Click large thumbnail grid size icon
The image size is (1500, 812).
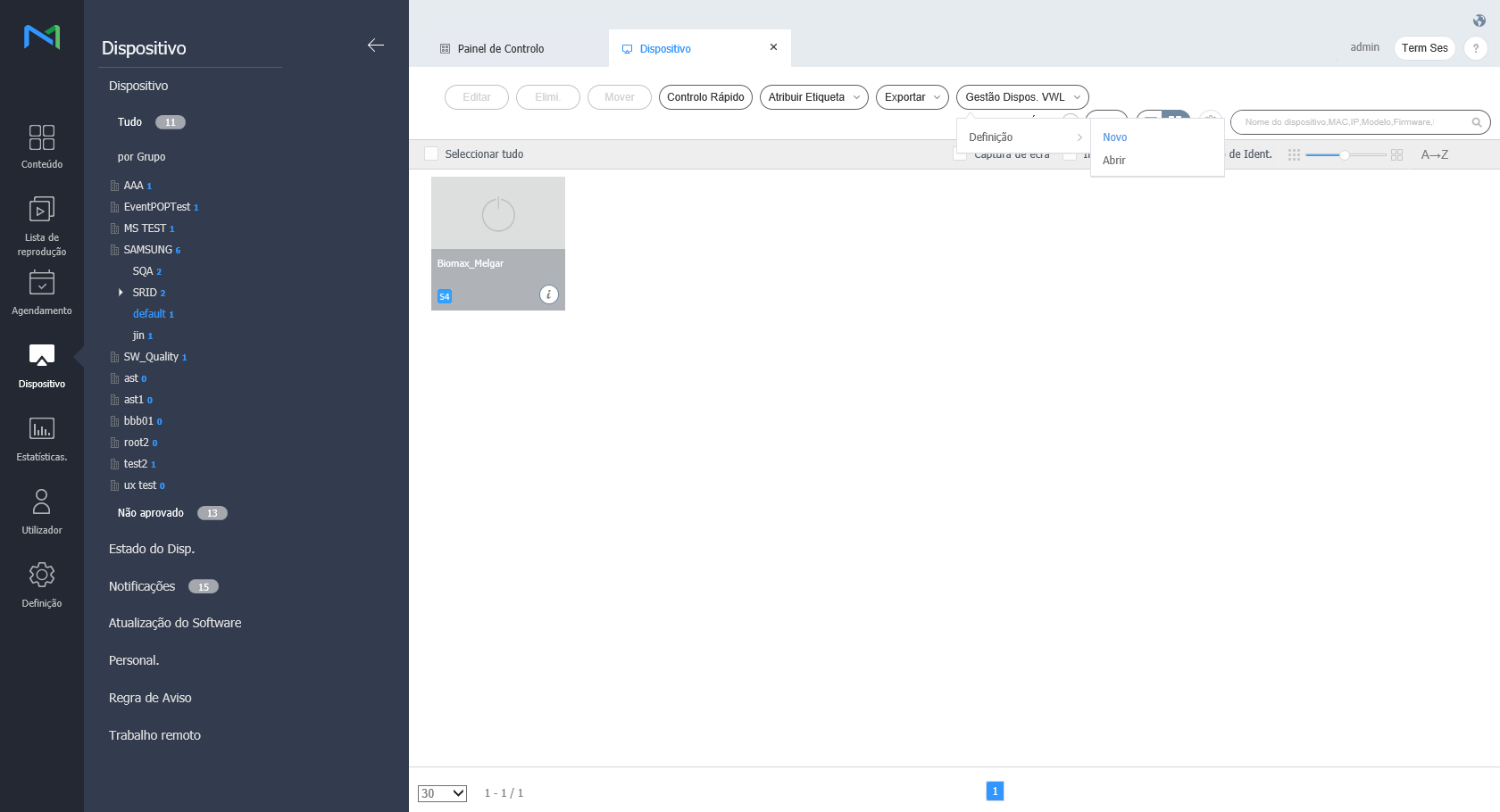[1397, 154]
